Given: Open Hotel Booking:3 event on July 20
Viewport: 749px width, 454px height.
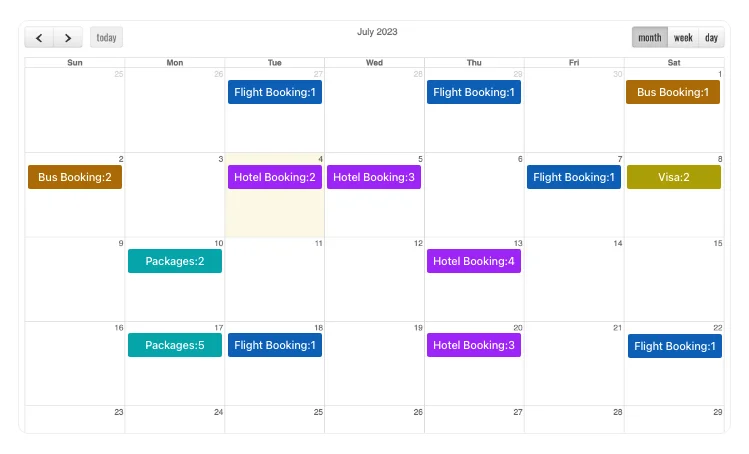Looking at the screenshot, I should 474,345.
